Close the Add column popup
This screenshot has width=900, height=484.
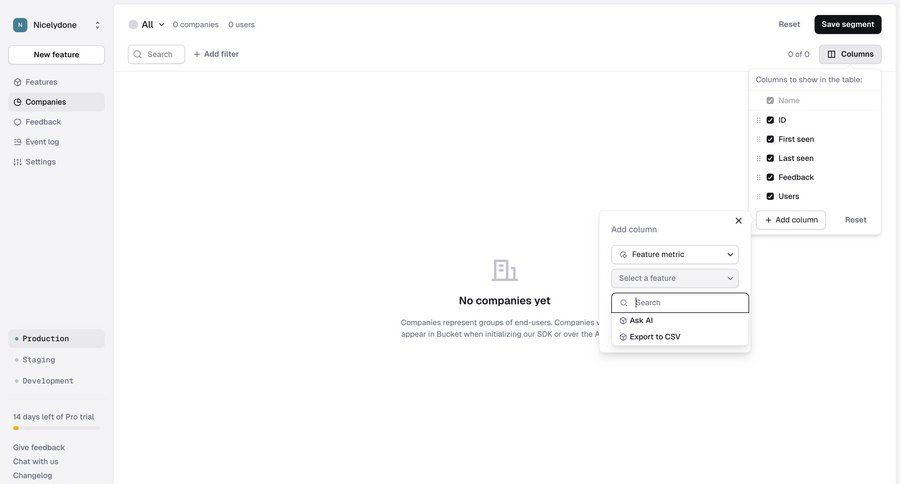point(739,221)
